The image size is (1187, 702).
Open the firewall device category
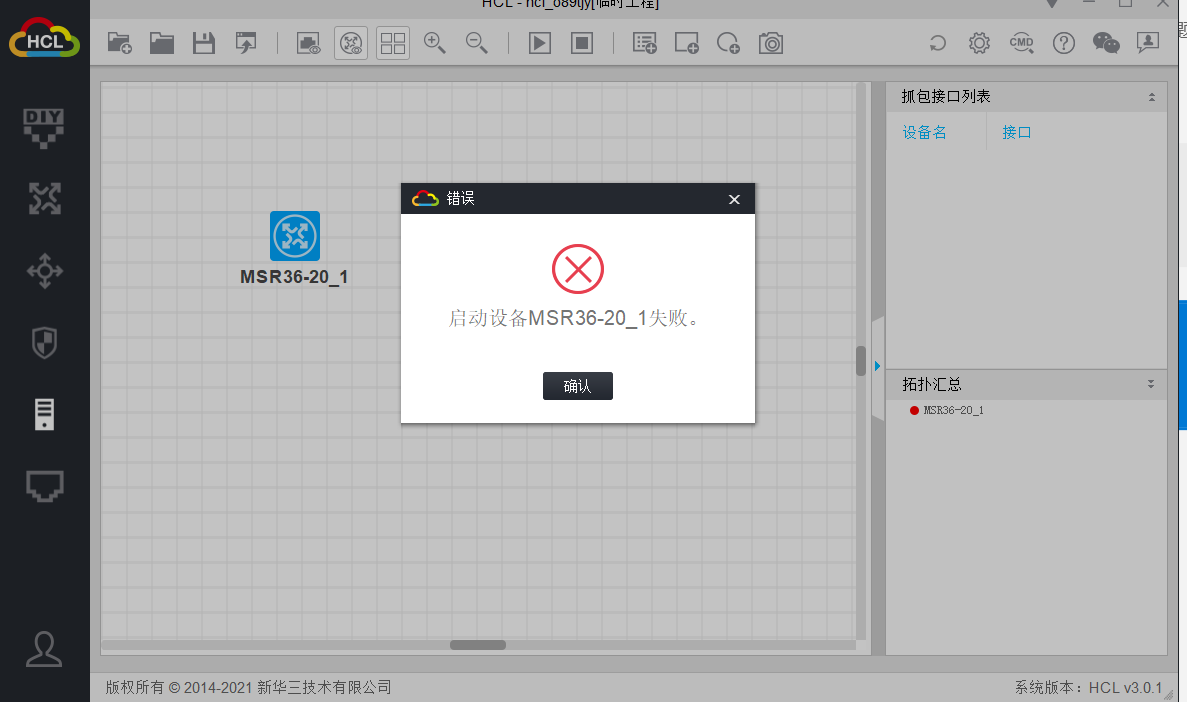tap(44, 342)
